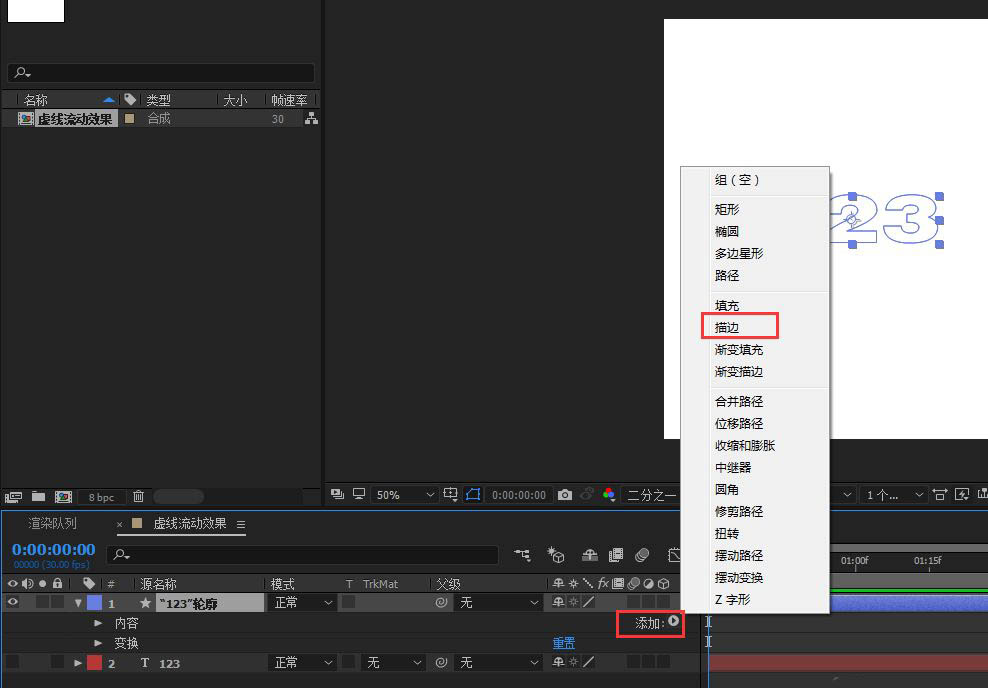
Task: Click the frame blending icon in timeline
Action: (x=615, y=555)
